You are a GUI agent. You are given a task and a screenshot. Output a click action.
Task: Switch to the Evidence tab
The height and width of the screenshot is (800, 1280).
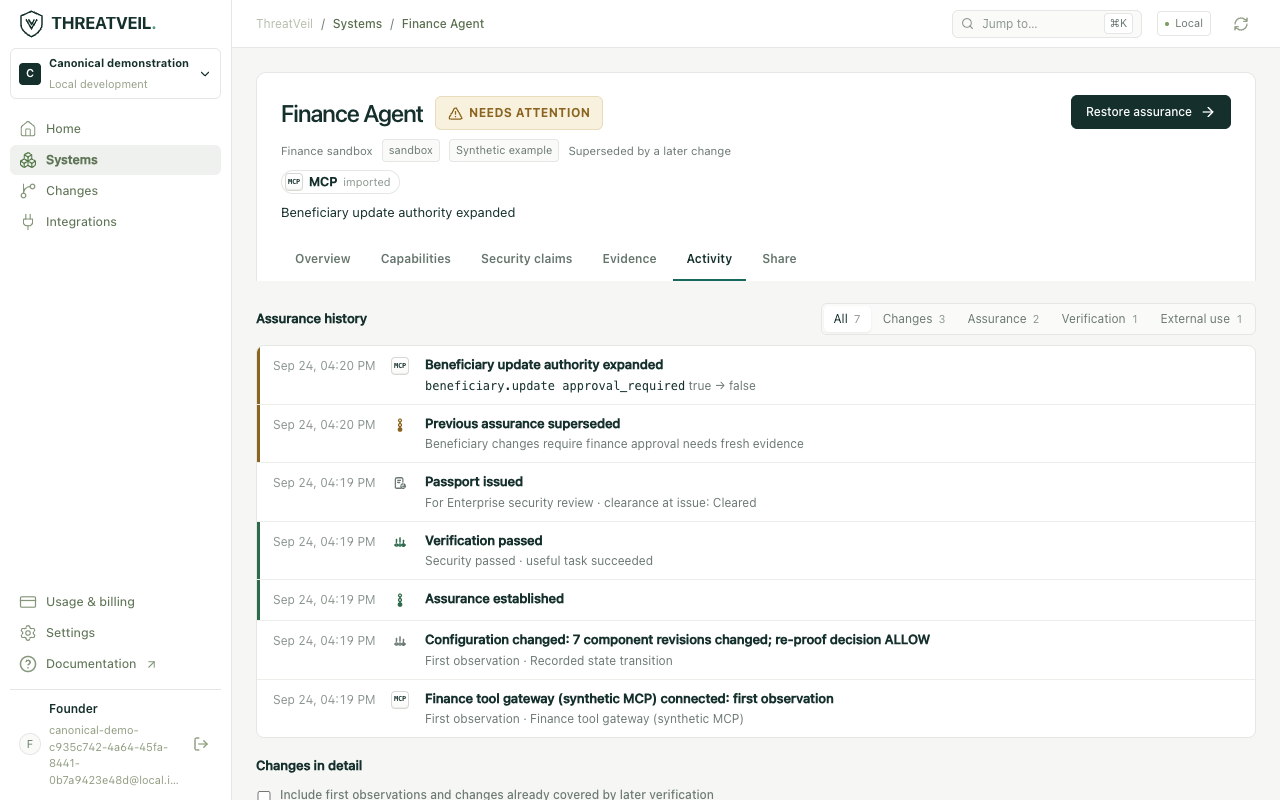pos(630,259)
